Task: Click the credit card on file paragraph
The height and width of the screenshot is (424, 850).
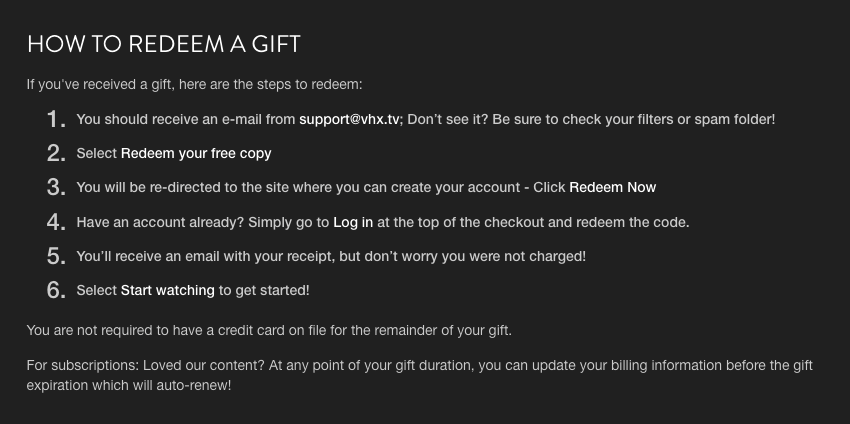Action: pyautogui.click(x=269, y=330)
